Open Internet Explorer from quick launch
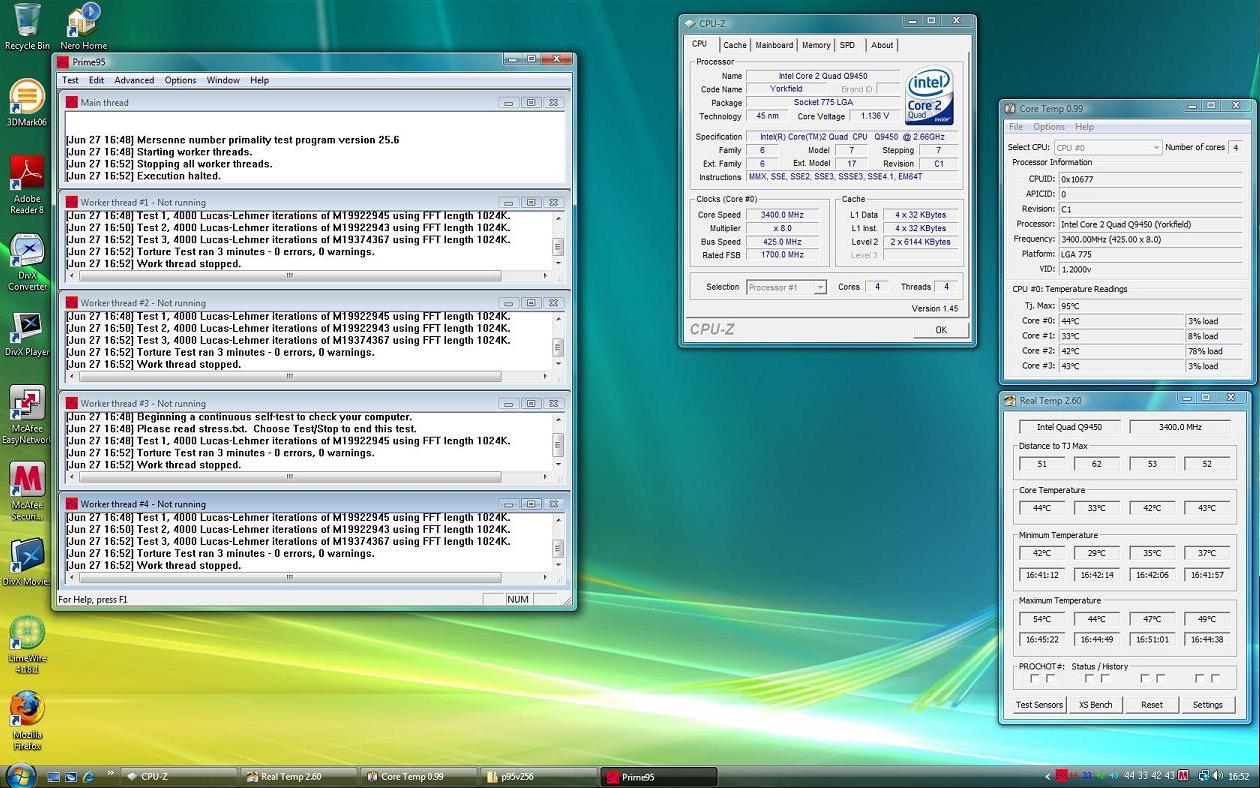1260x788 pixels. 88,776
